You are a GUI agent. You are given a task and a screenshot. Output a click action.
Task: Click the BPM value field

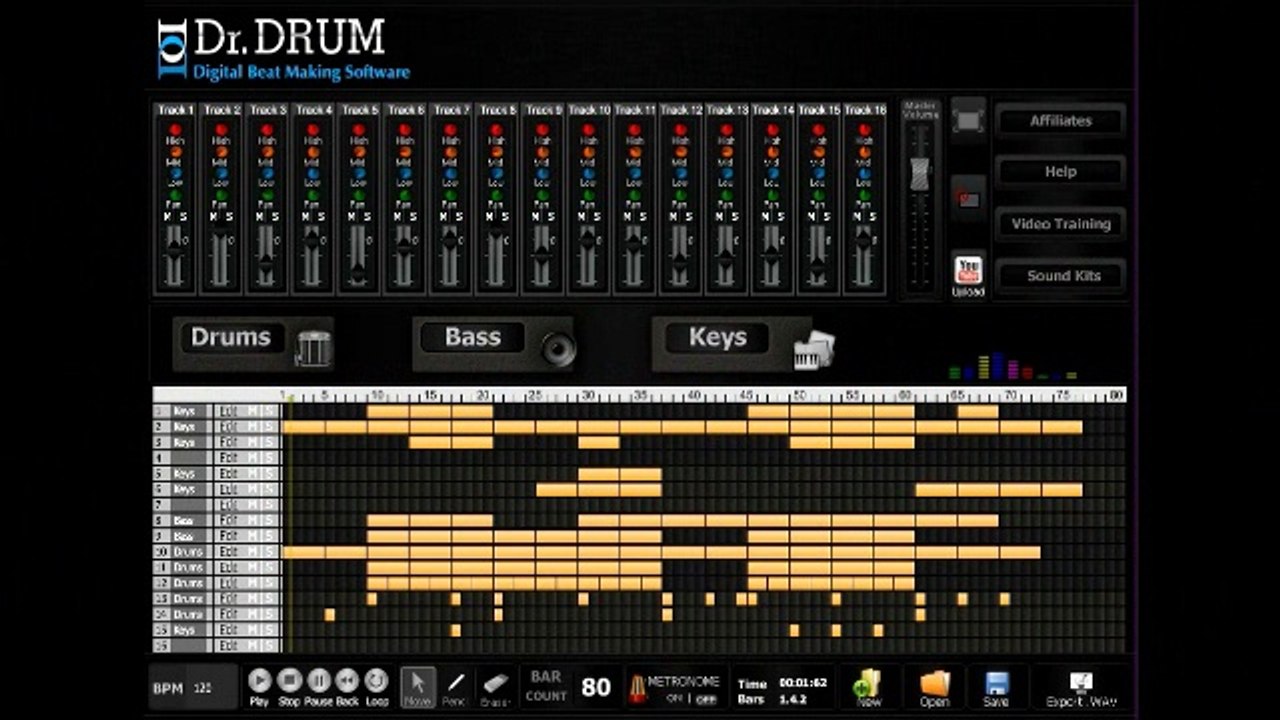203,688
